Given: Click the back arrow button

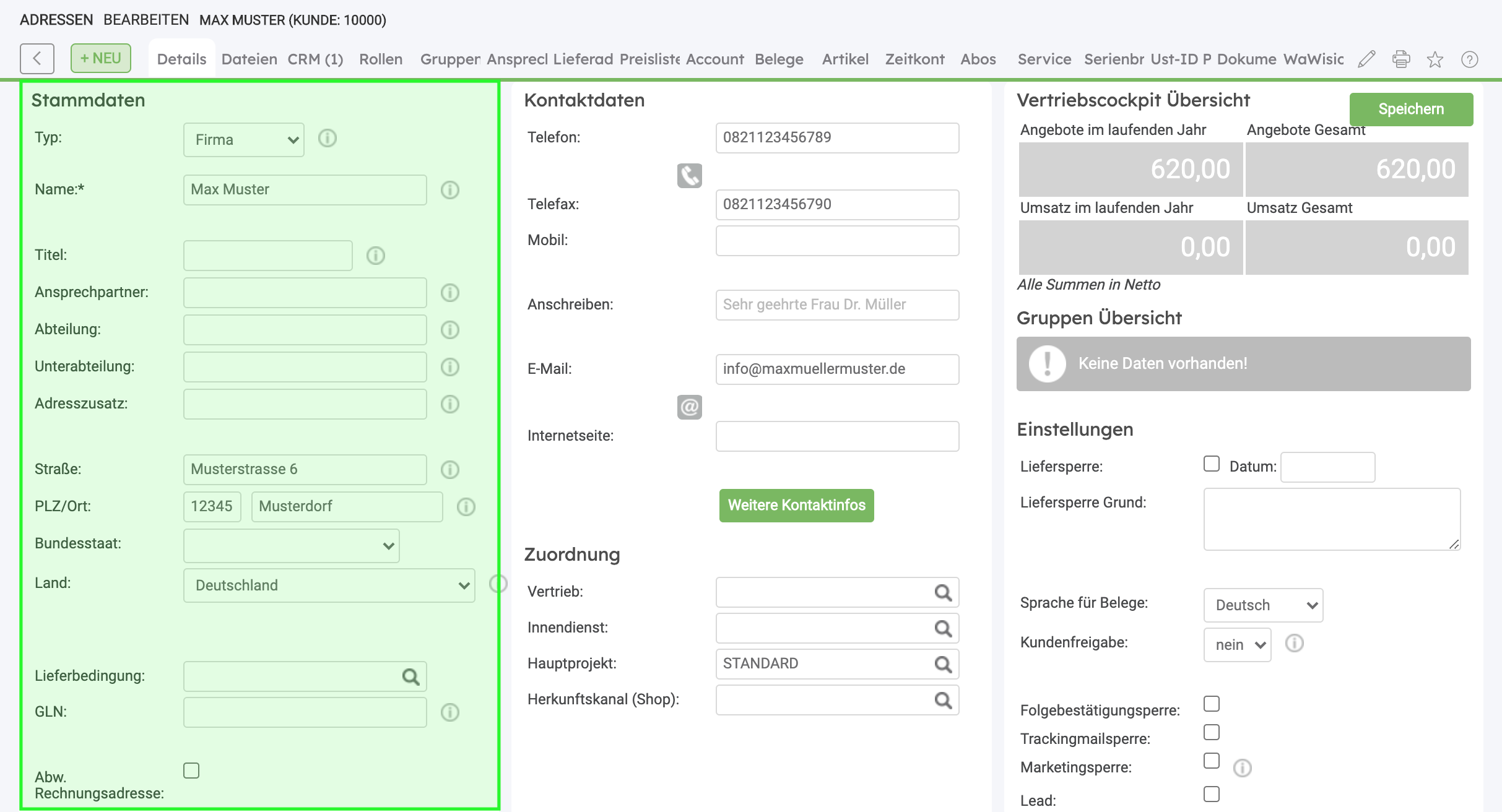Looking at the screenshot, I should click(x=37, y=59).
